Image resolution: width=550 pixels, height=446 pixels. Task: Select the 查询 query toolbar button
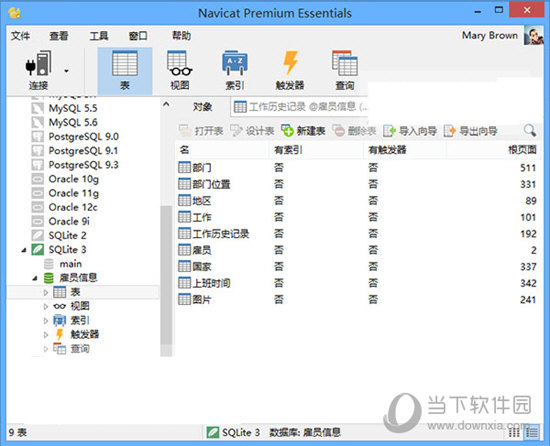tap(345, 70)
